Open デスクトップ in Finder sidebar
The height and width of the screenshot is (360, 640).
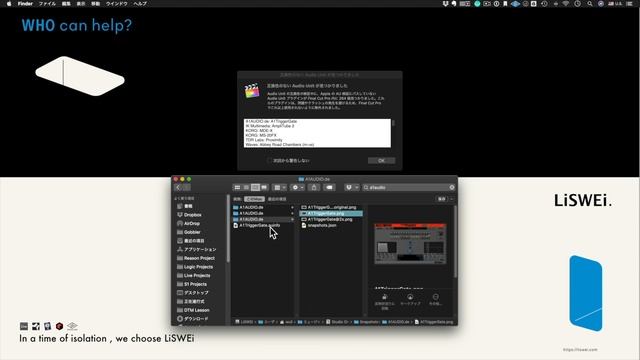click(x=196, y=293)
